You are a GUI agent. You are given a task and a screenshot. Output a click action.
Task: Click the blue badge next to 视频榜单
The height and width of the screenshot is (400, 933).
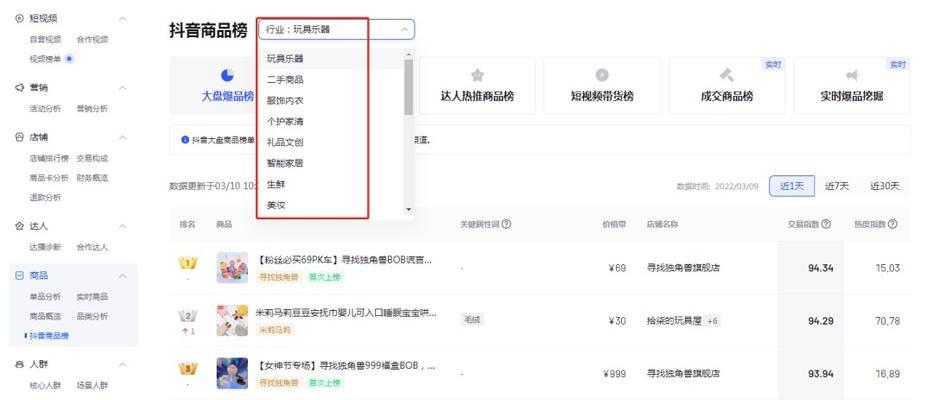(x=69, y=58)
